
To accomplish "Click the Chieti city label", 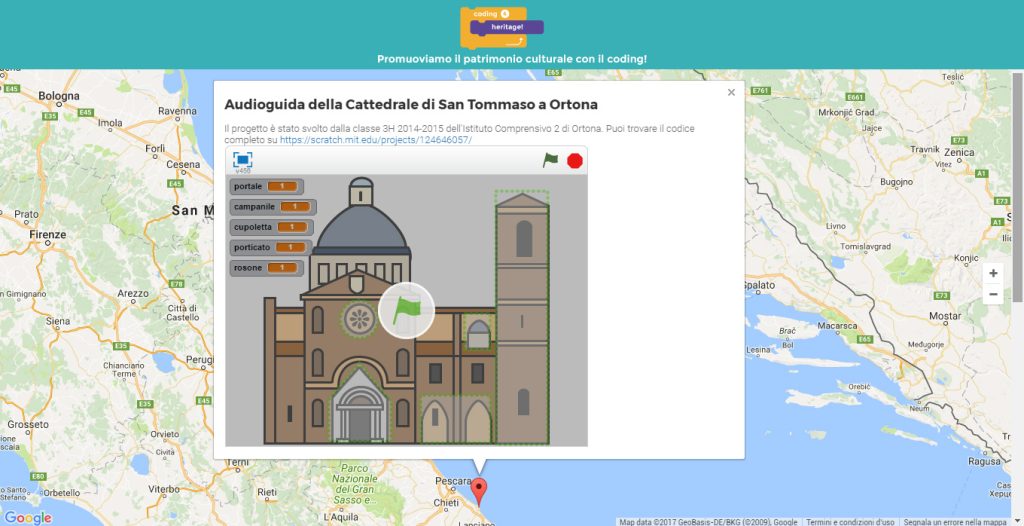I will (x=446, y=502).
